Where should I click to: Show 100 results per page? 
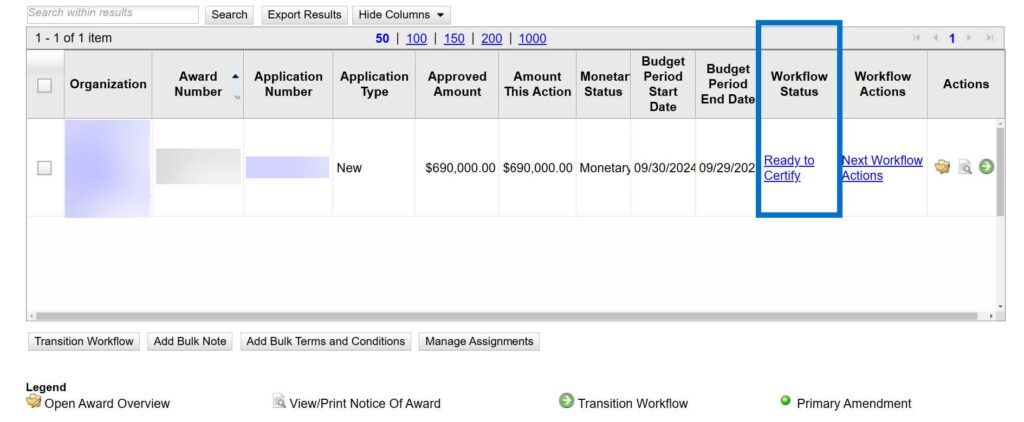coord(416,38)
